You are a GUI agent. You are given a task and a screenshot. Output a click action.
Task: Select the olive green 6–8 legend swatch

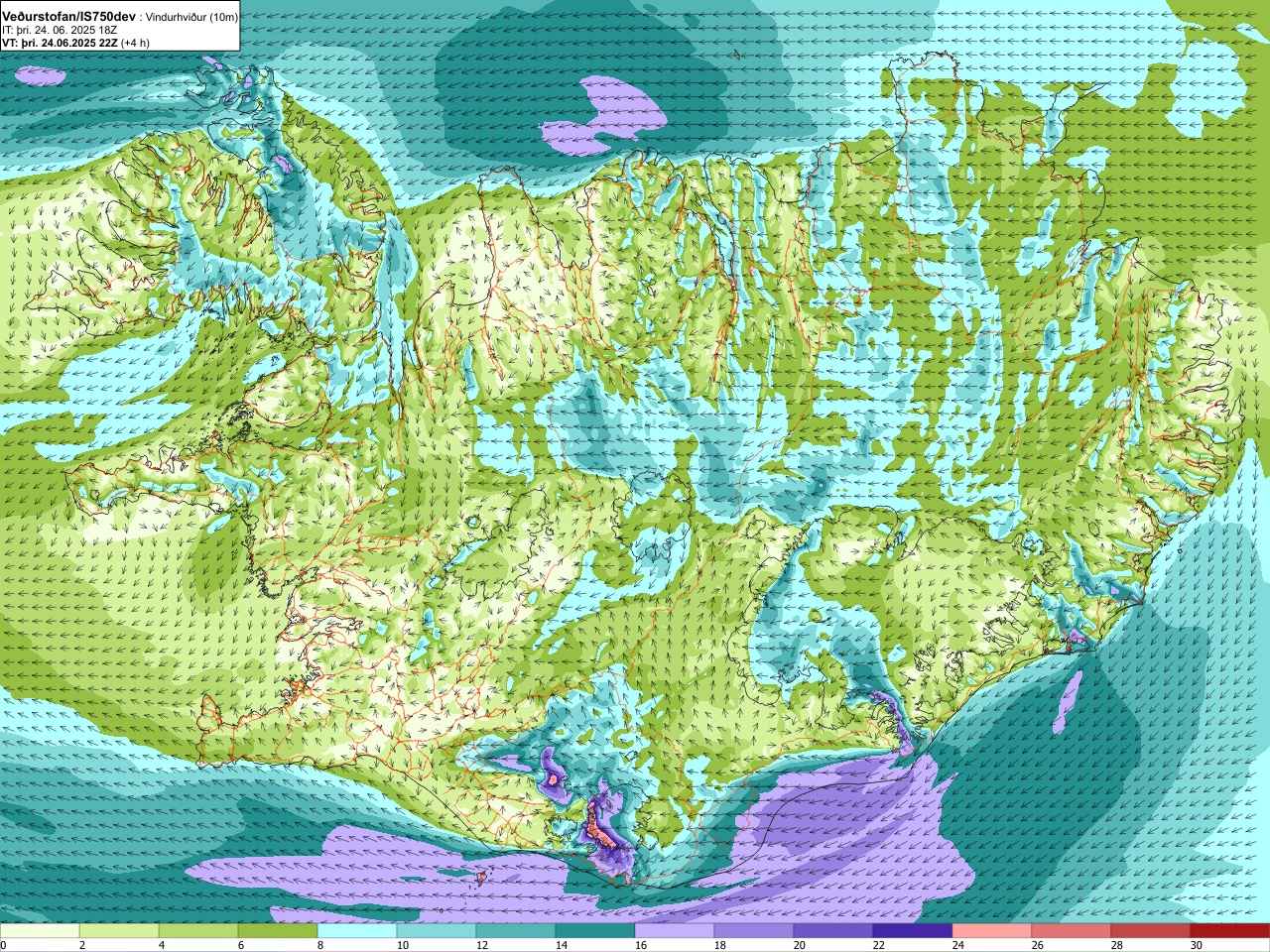[278, 931]
